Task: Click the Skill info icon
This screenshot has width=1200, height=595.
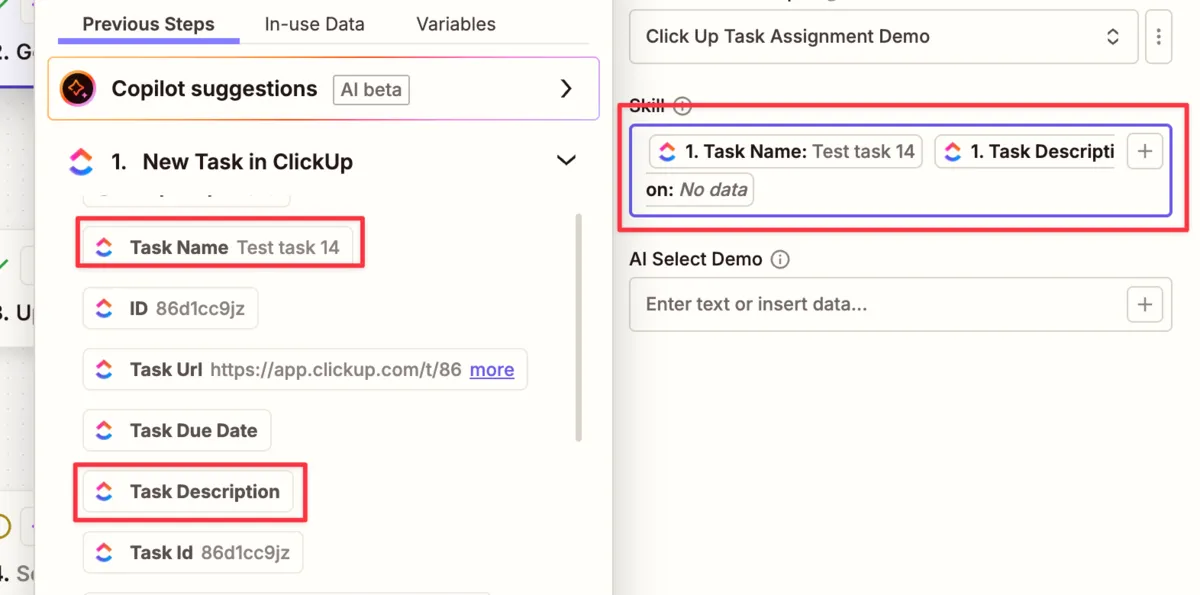Action: pyautogui.click(x=682, y=106)
